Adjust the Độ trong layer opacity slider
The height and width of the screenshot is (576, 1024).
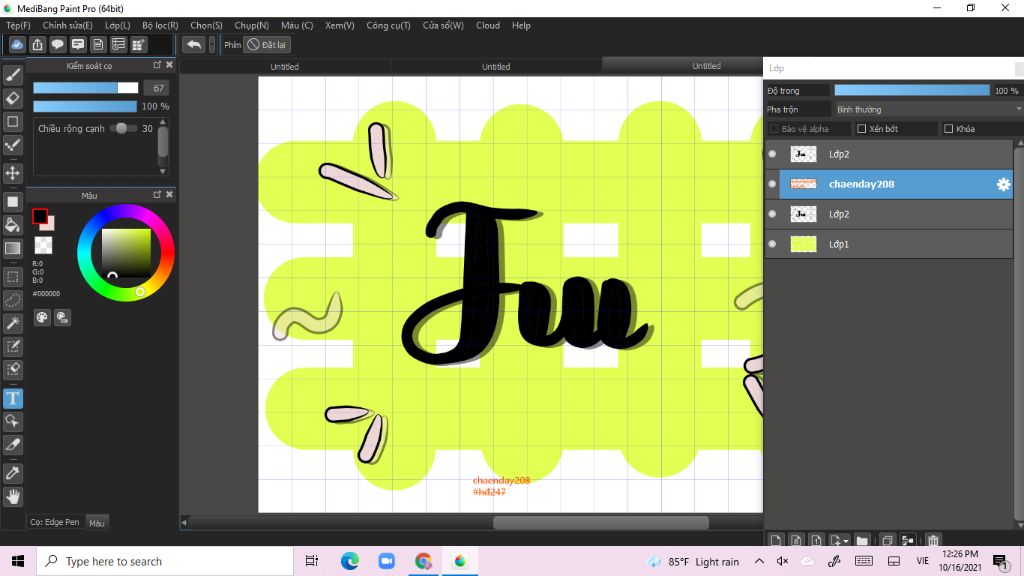(912, 90)
